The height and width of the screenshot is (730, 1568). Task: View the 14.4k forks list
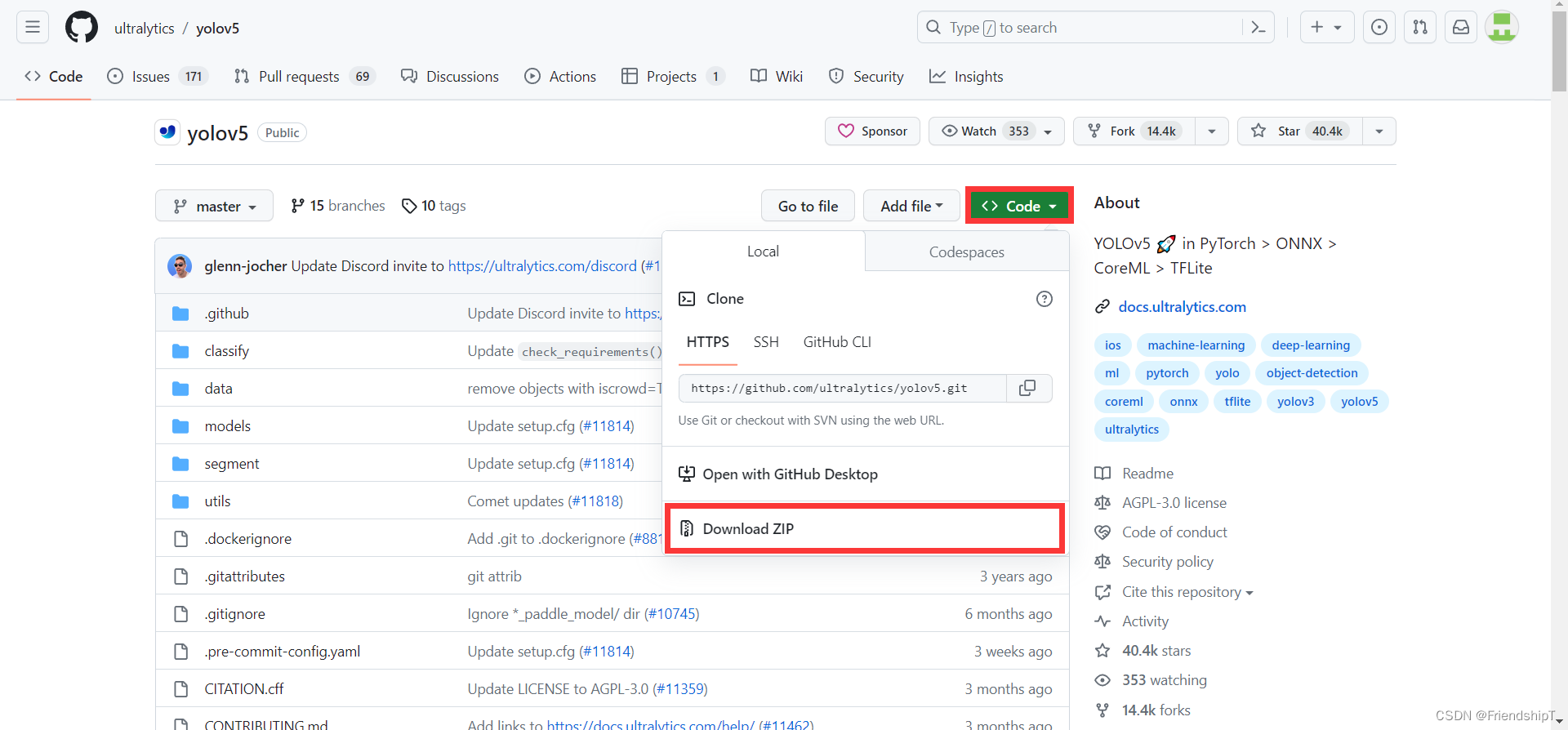1143,710
